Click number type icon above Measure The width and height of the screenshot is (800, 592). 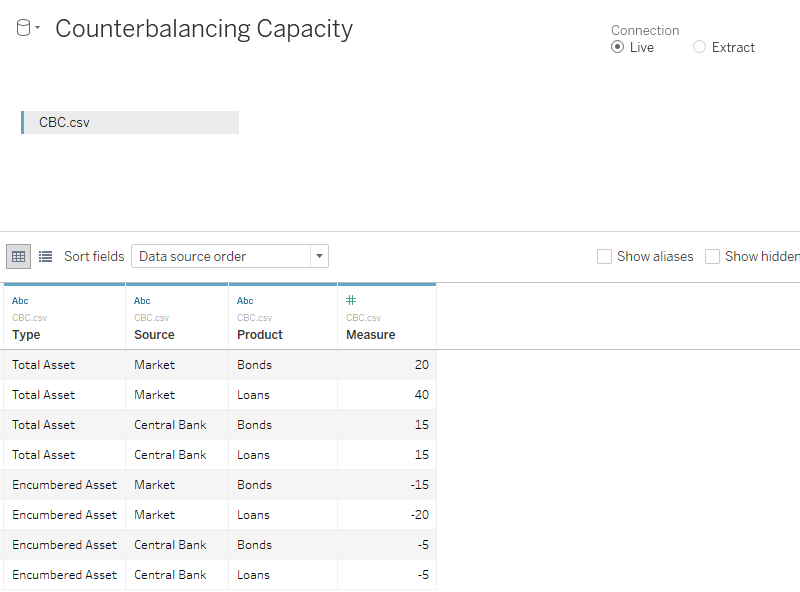(x=351, y=300)
